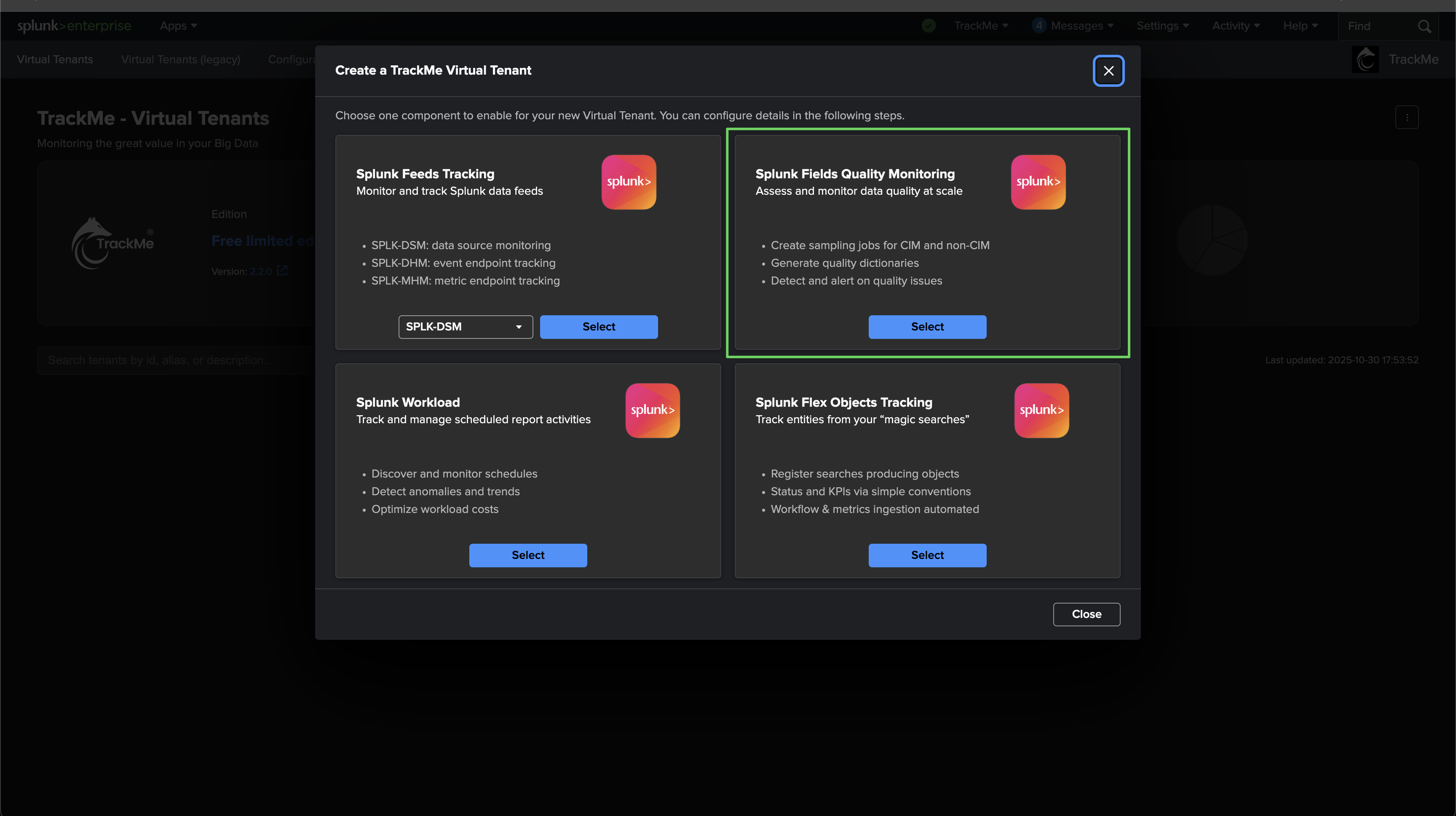Click Splunk logo on Feeds Tracking card
This screenshot has width=1456, height=816.
pos(629,182)
